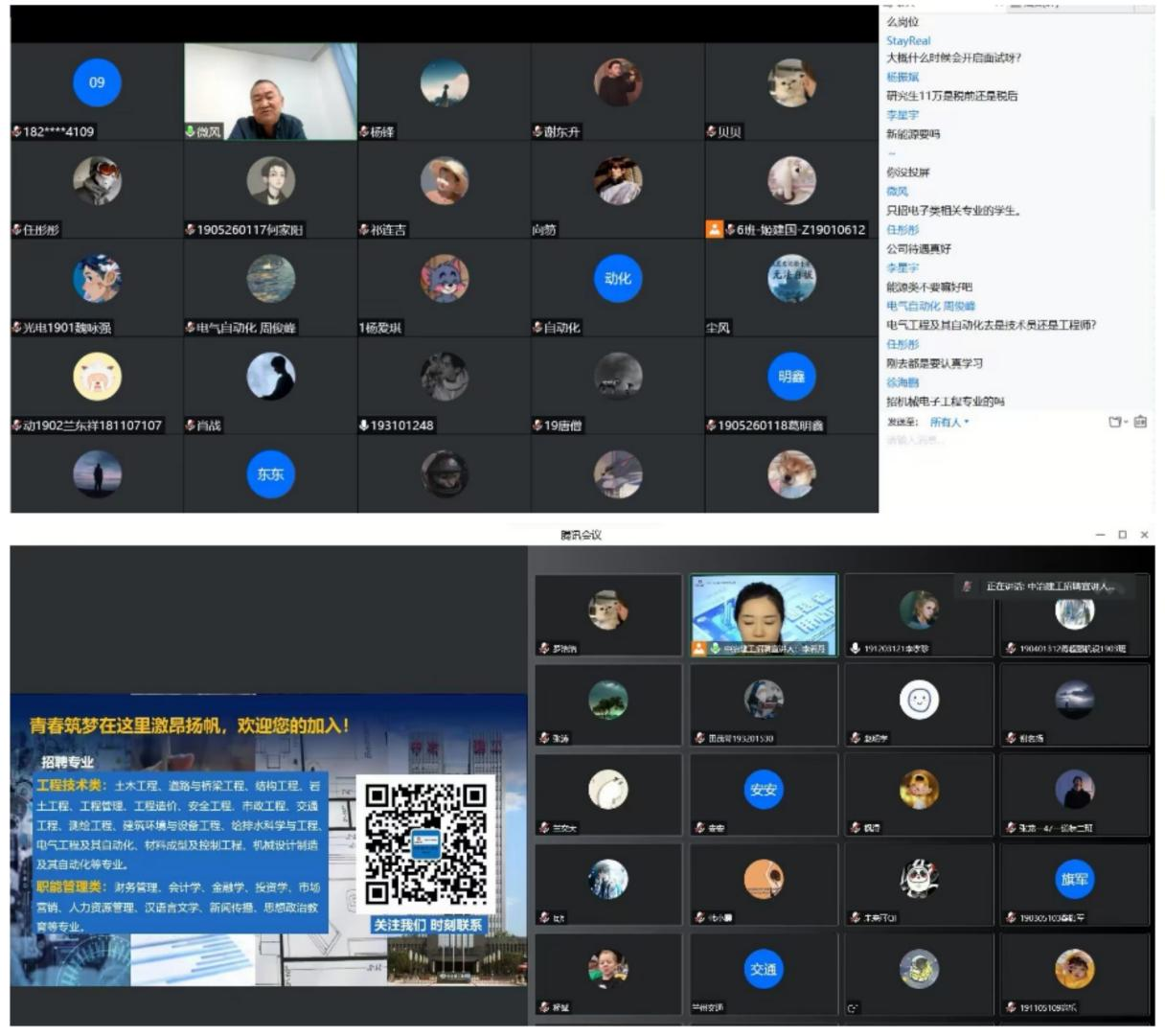Viewport: 1165px width, 1036px height.
Task: Click the StayReal sender name in chat
Action: click(x=908, y=41)
